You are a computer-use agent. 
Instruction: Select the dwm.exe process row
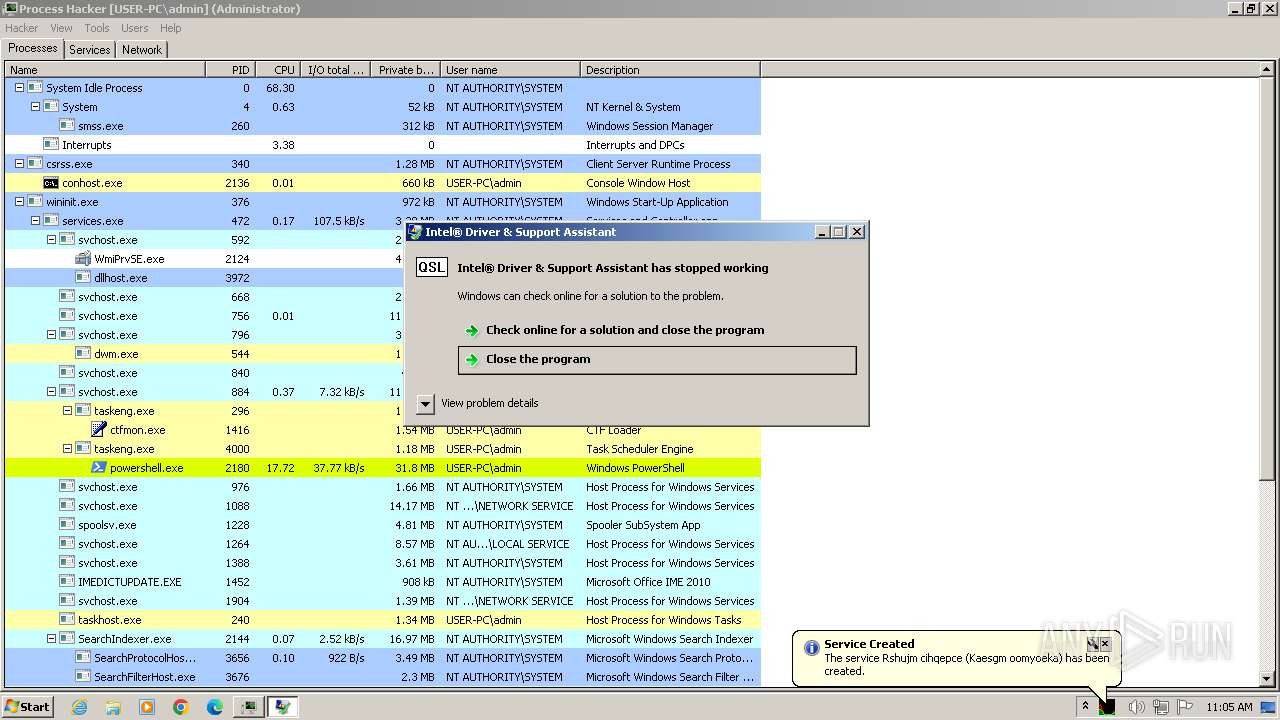(x=205, y=354)
